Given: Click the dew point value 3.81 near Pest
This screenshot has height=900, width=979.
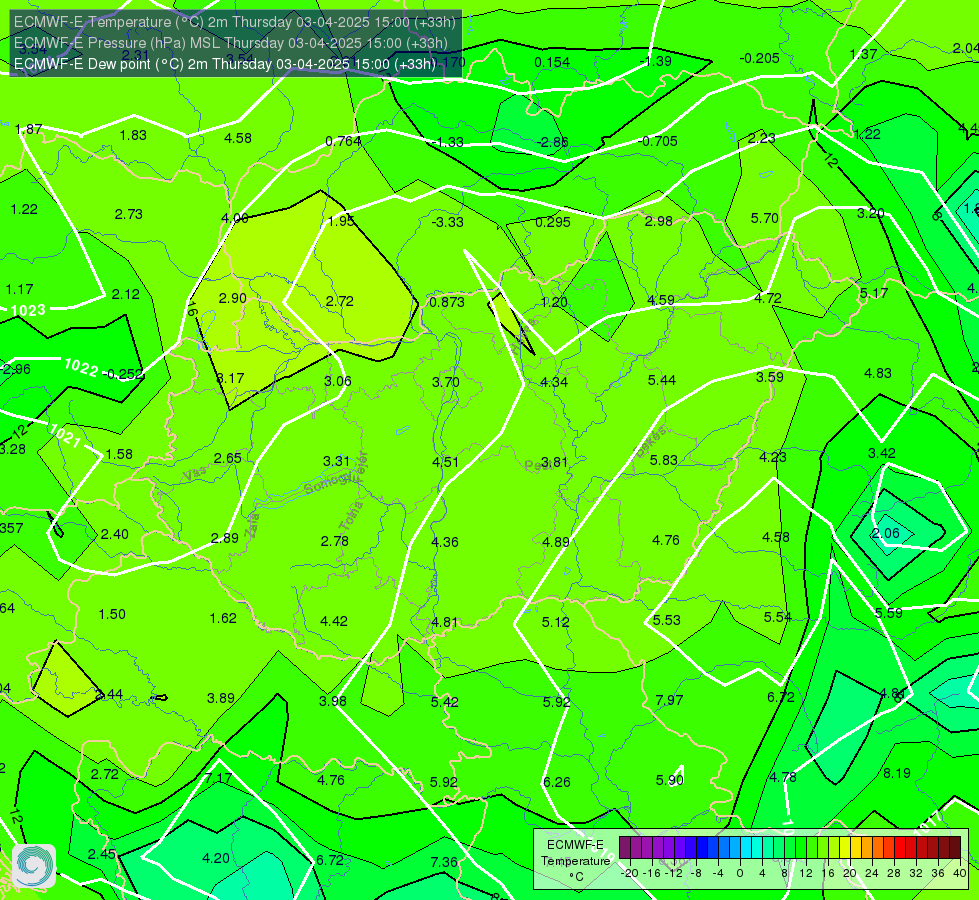Looking at the screenshot, I should coord(554,462).
